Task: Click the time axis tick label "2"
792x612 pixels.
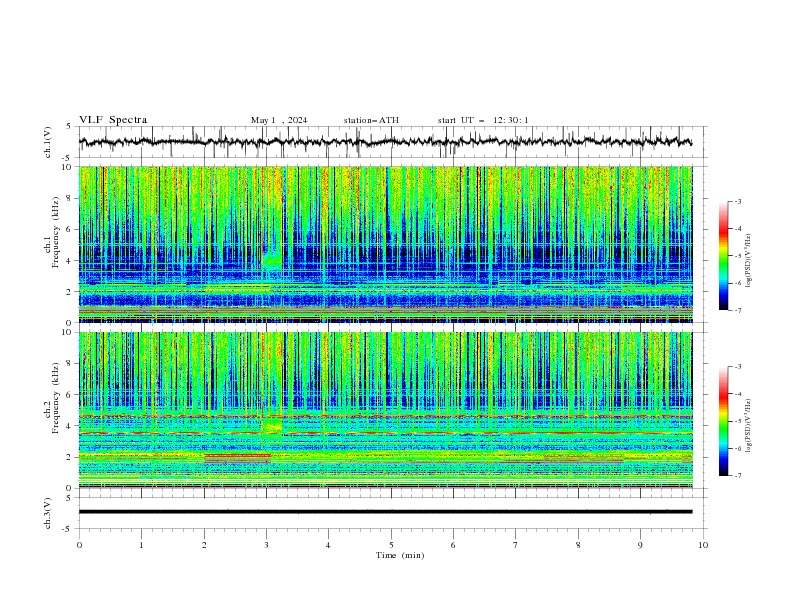Action: pos(204,545)
